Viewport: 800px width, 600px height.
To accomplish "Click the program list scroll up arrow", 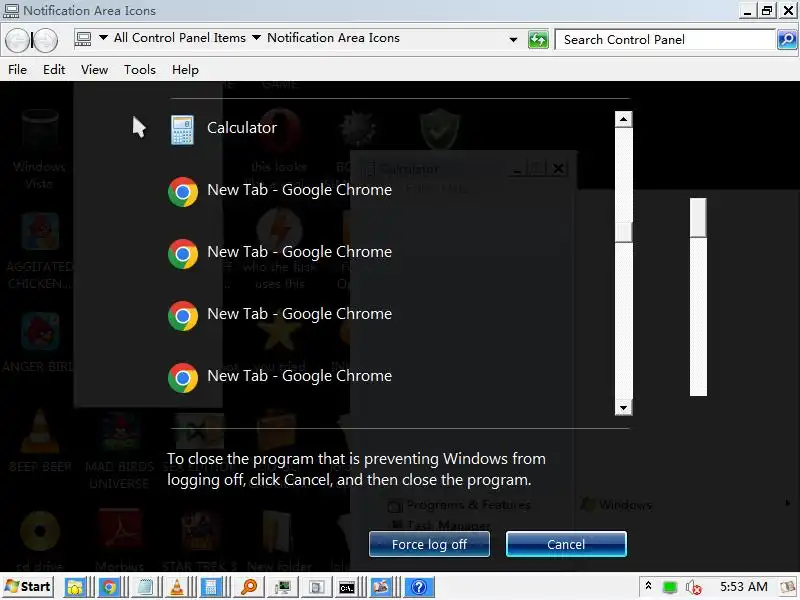I will pos(623,119).
